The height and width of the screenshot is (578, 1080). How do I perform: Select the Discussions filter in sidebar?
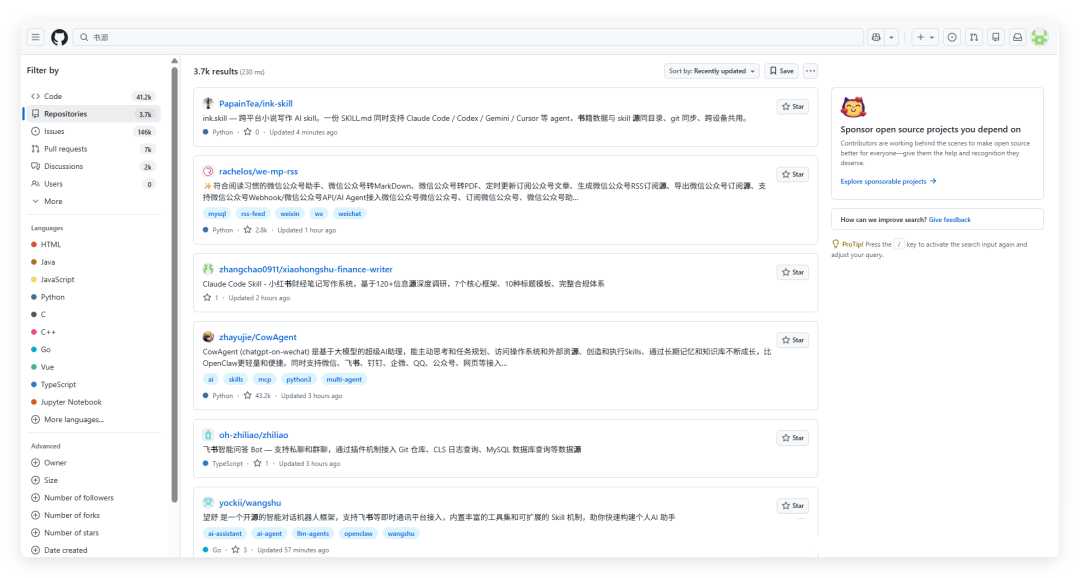coord(92,167)
